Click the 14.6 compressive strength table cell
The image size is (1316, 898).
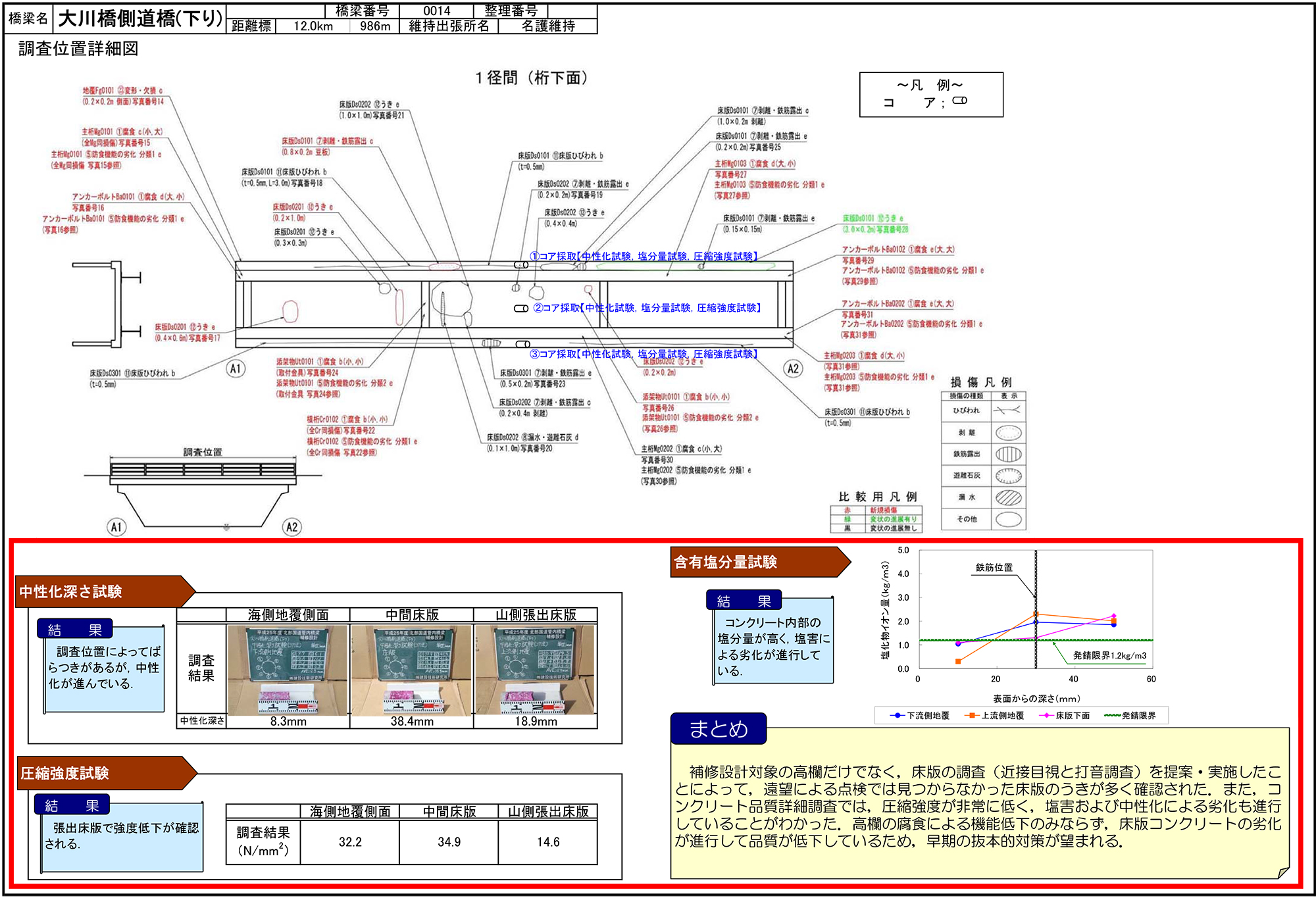547,842
